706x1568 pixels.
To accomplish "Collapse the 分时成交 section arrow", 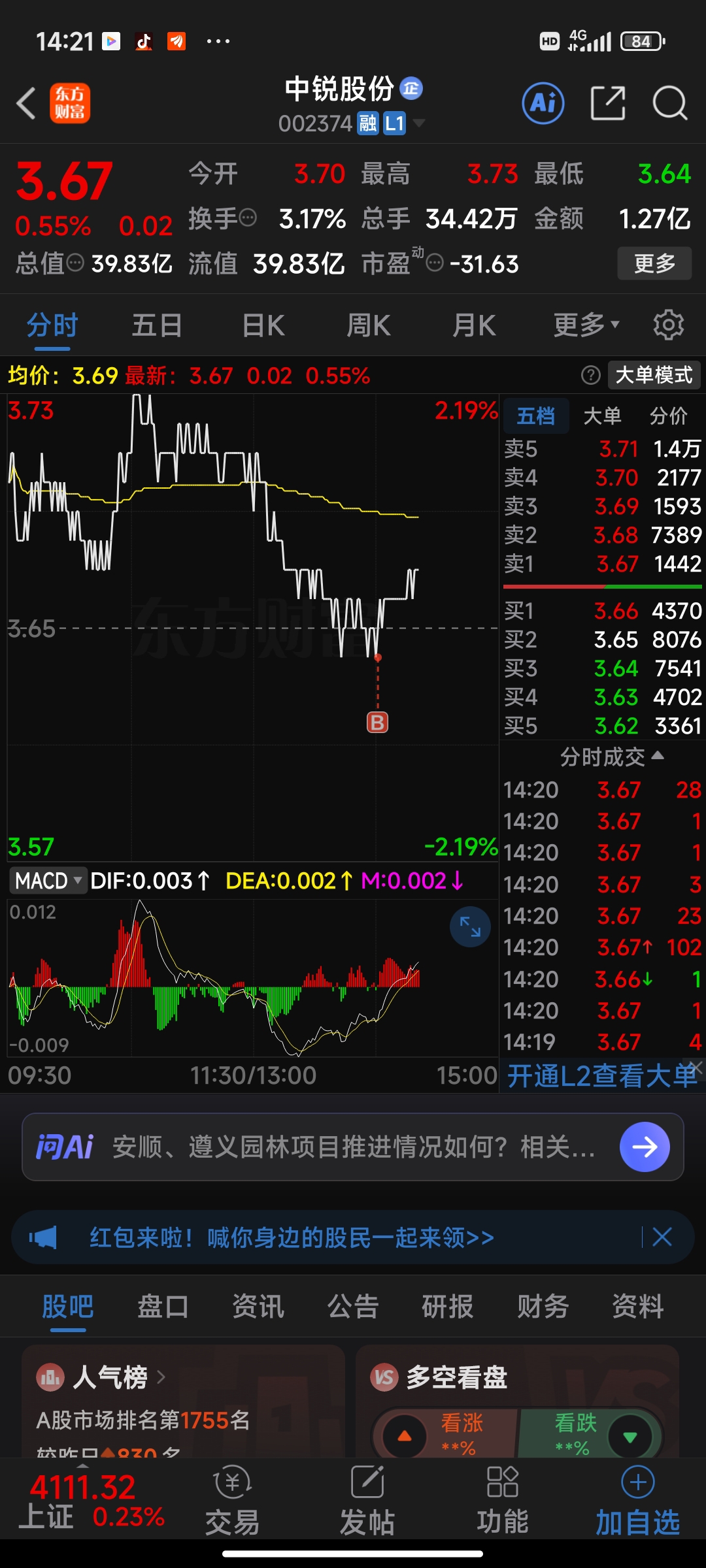I will (658, 756).
